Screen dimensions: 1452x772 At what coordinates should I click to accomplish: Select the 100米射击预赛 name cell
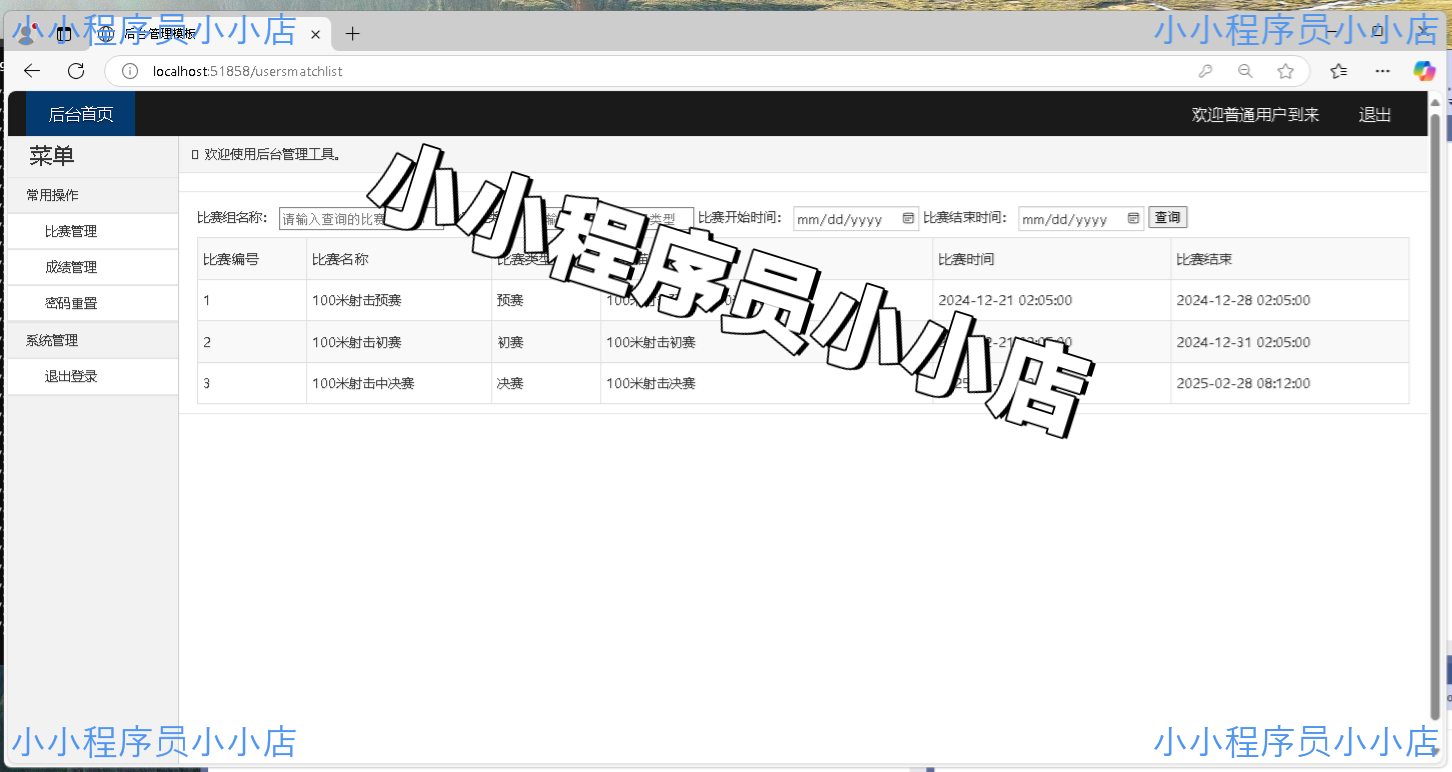point(399,300)
